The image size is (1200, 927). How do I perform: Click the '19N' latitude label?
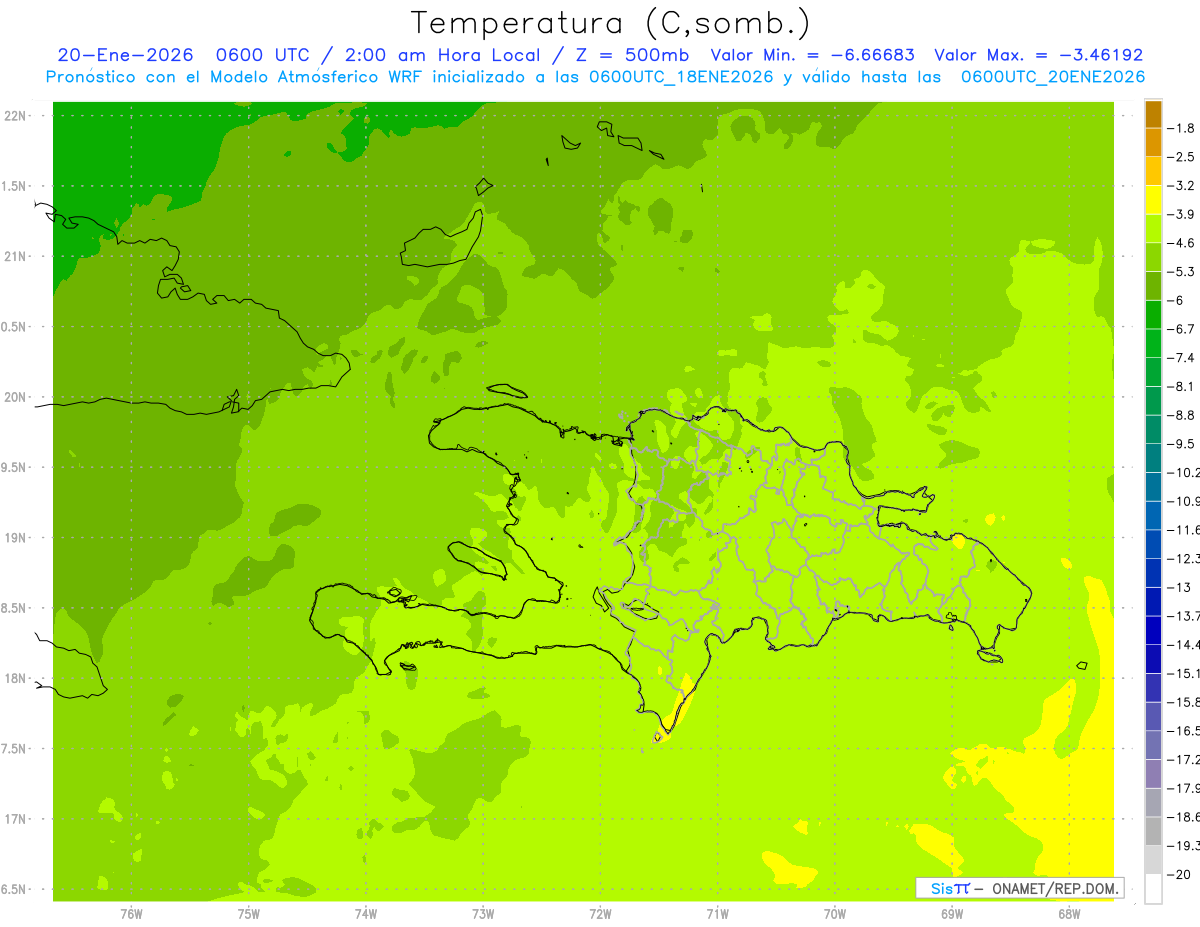point(15,538)
